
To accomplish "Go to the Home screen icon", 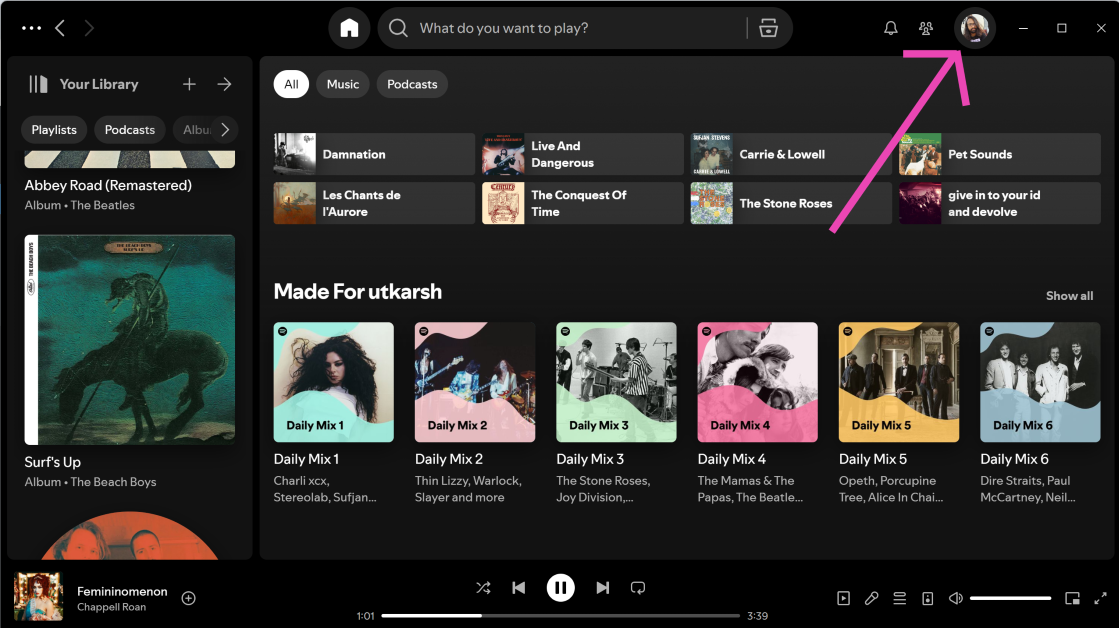I will (349, 29).
